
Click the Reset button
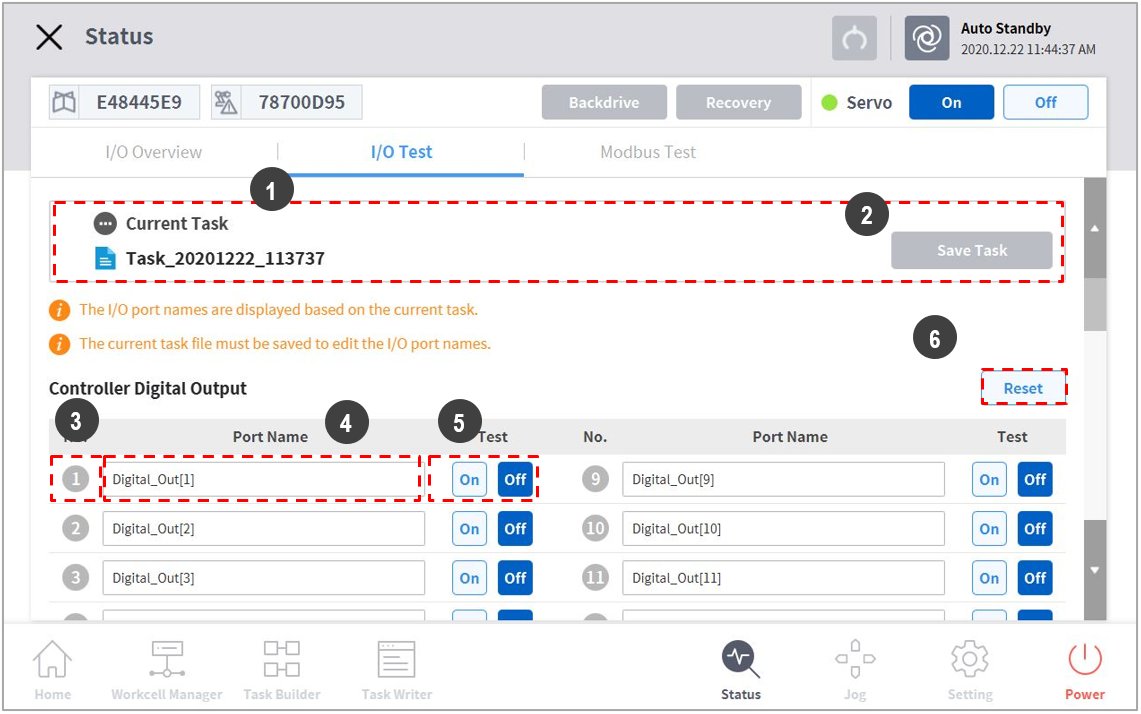coord(1023,388)
